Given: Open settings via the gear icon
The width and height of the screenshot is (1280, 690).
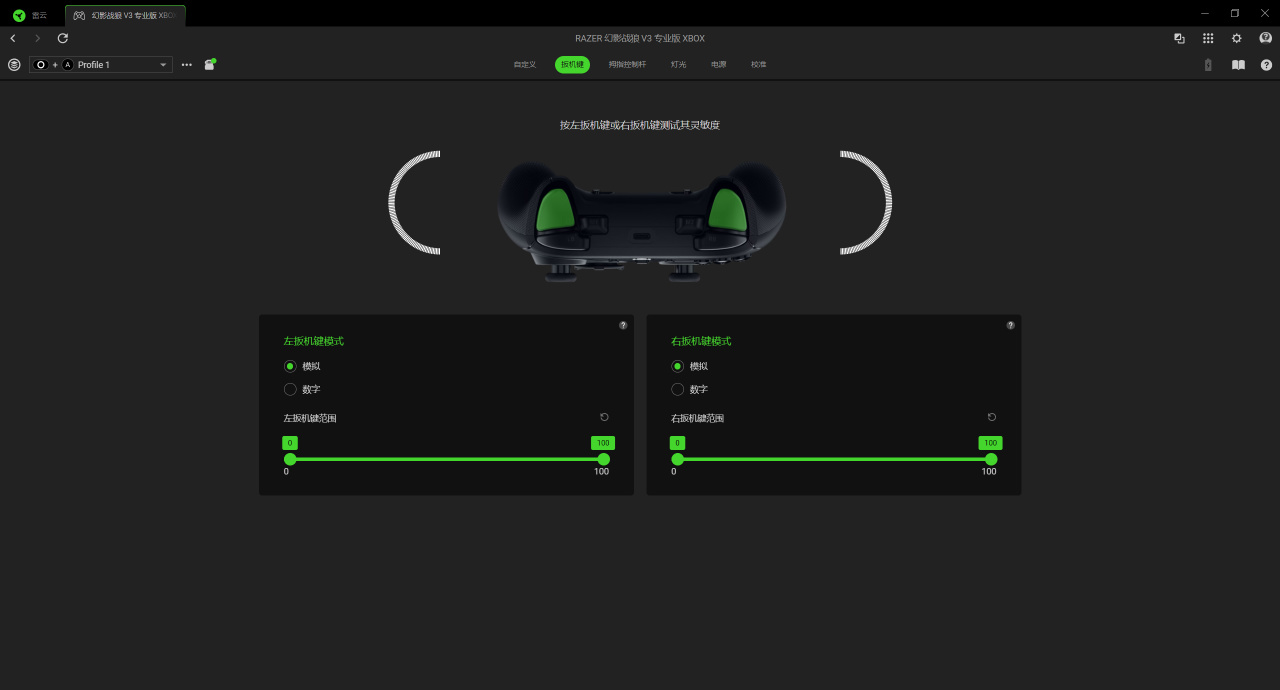Looking at the screenshot, I should tap(1237, 38).
